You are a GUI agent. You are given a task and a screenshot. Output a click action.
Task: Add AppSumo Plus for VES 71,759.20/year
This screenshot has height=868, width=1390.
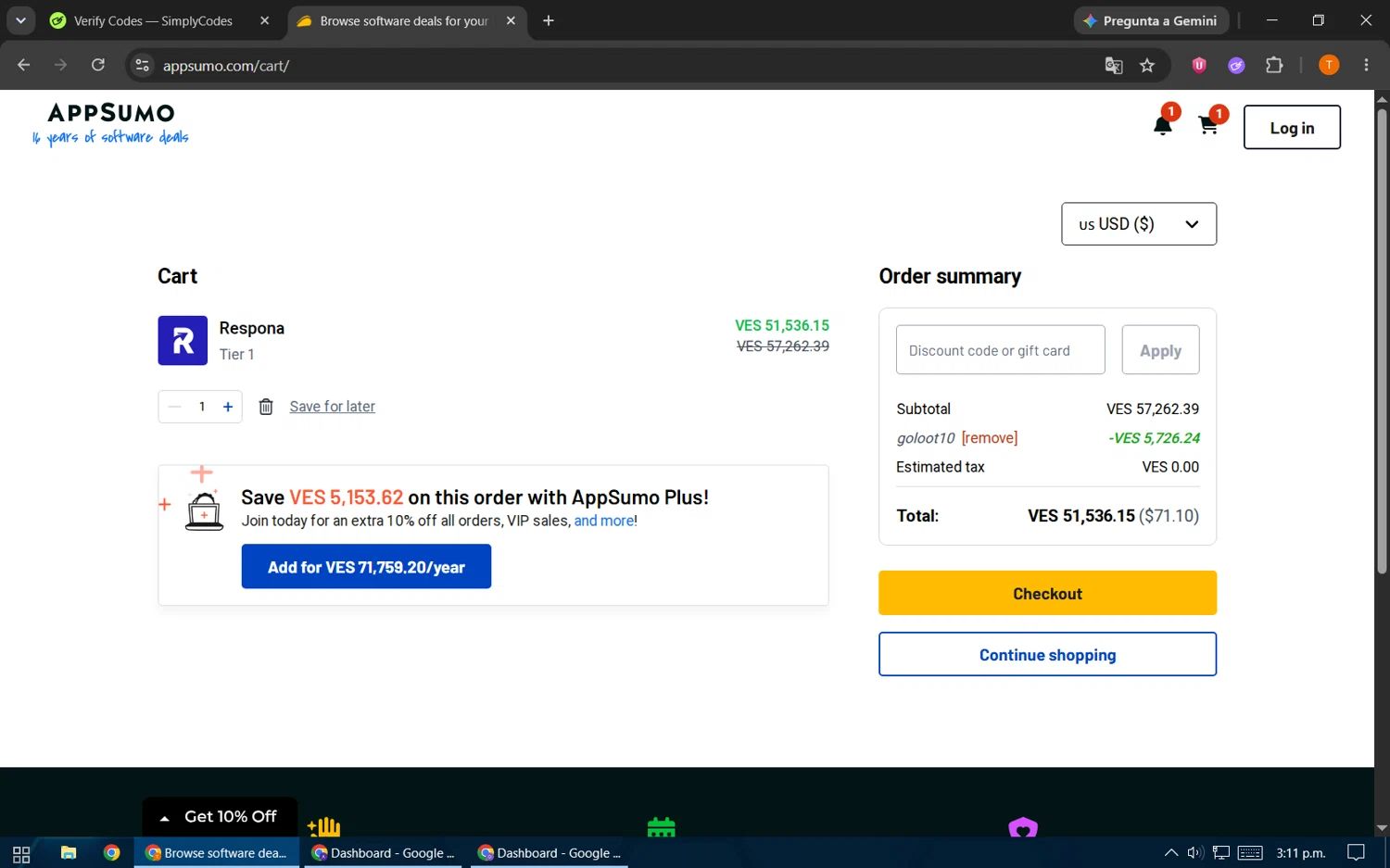pyautogui.click(x=366, y=567)
